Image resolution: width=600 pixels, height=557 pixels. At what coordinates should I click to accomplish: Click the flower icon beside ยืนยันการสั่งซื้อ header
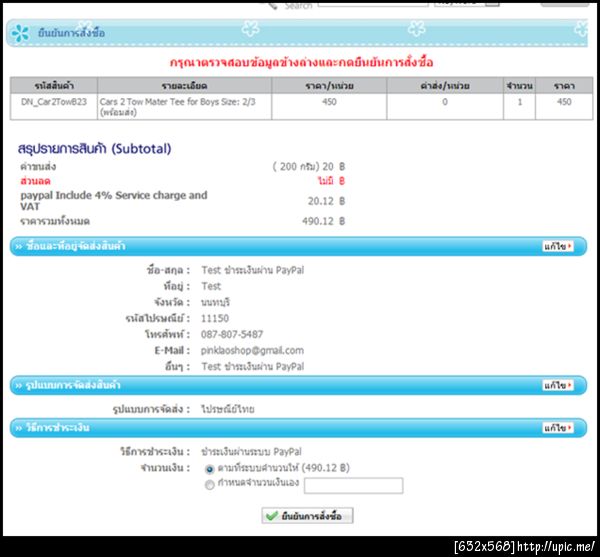click(x=20, y=33)
